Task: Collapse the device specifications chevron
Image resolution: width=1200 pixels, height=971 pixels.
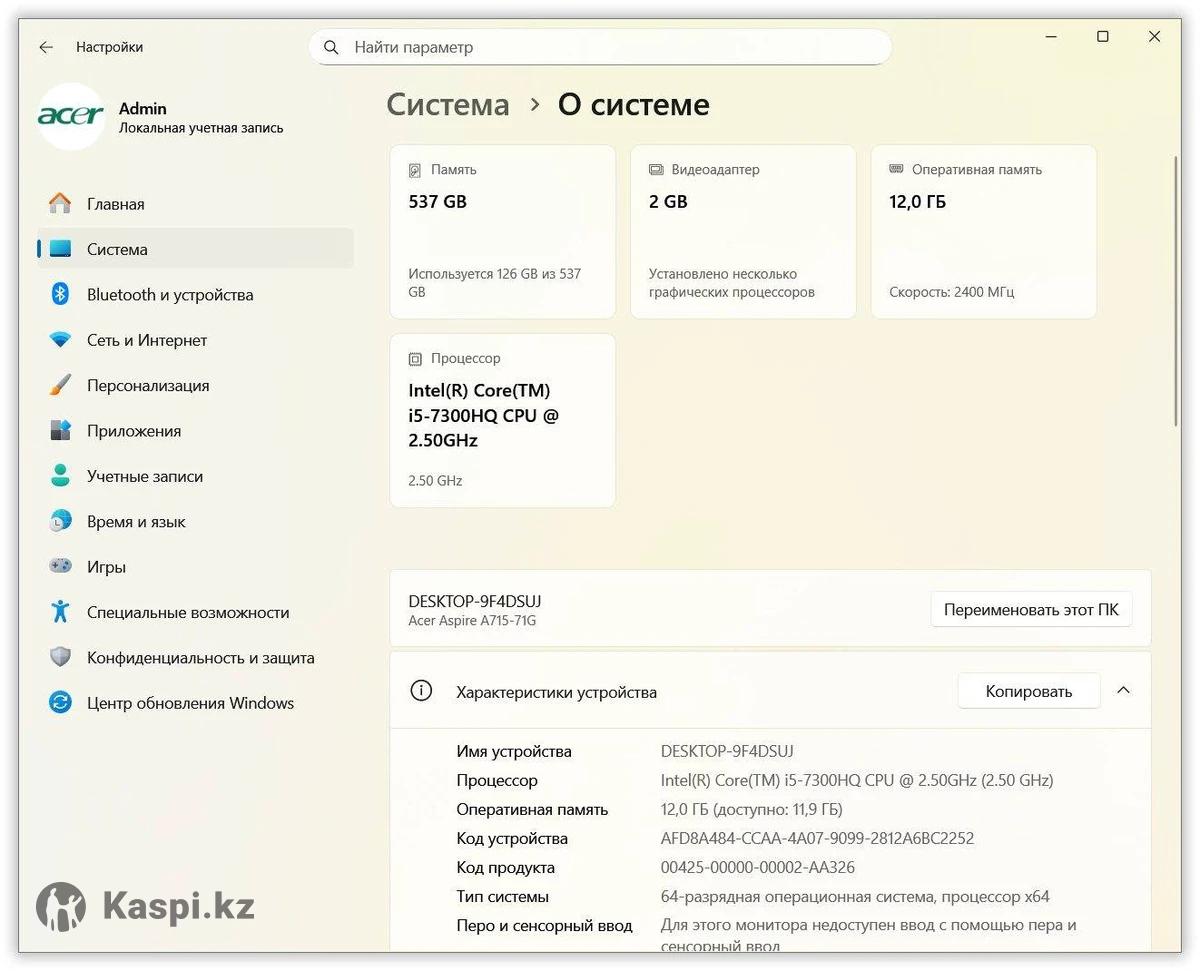Action: [1123, 691]
